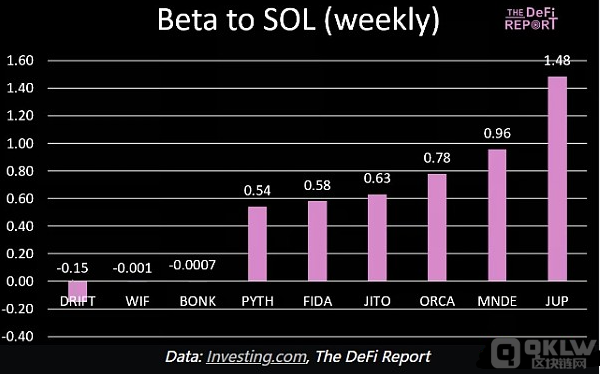Click the 1.00 y-axis label
This screenshot has height=374, width=600.
pyautogui.click(x=20, y=144)
